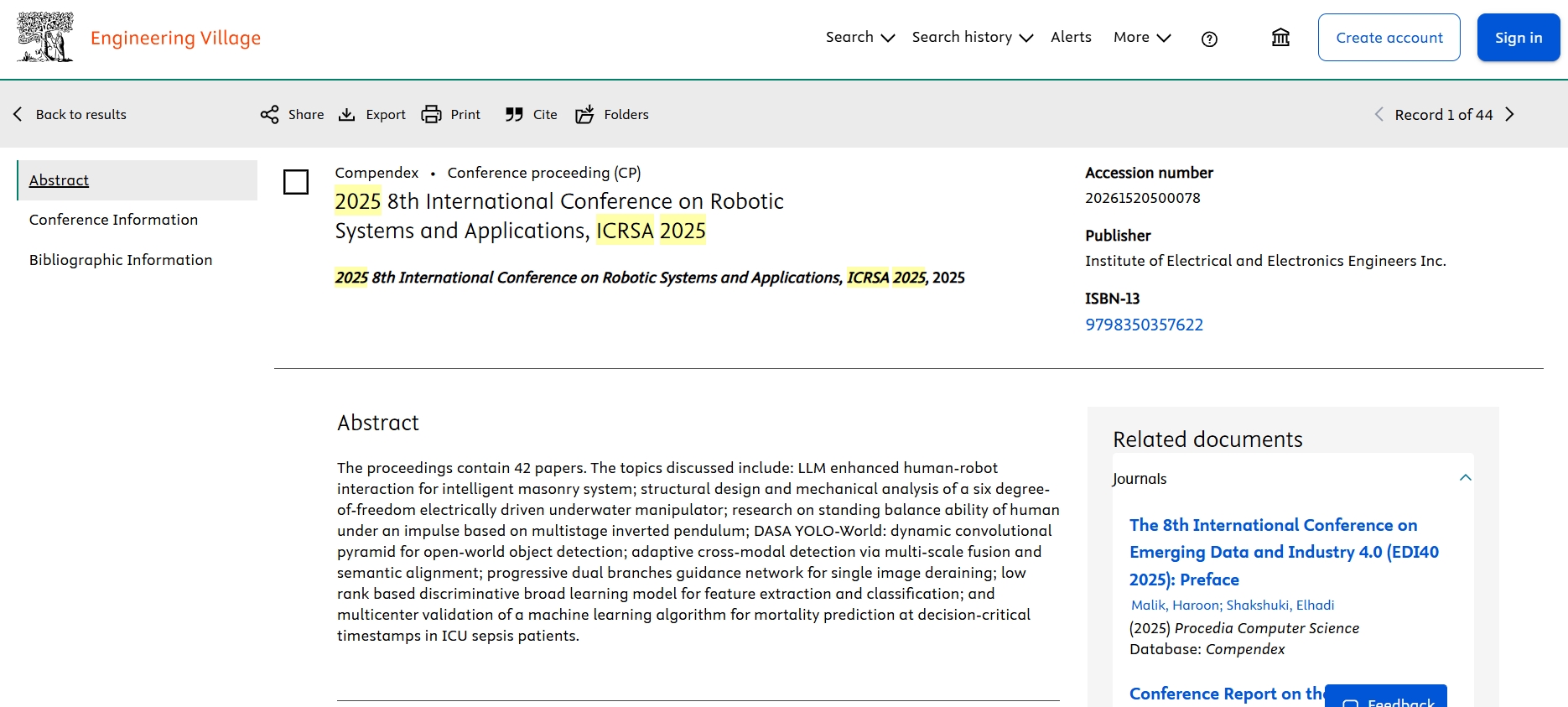This screenshot has height=707, width=1568.
Task: Open the Alerts menu item
Action: click(x=1071, y=38)
